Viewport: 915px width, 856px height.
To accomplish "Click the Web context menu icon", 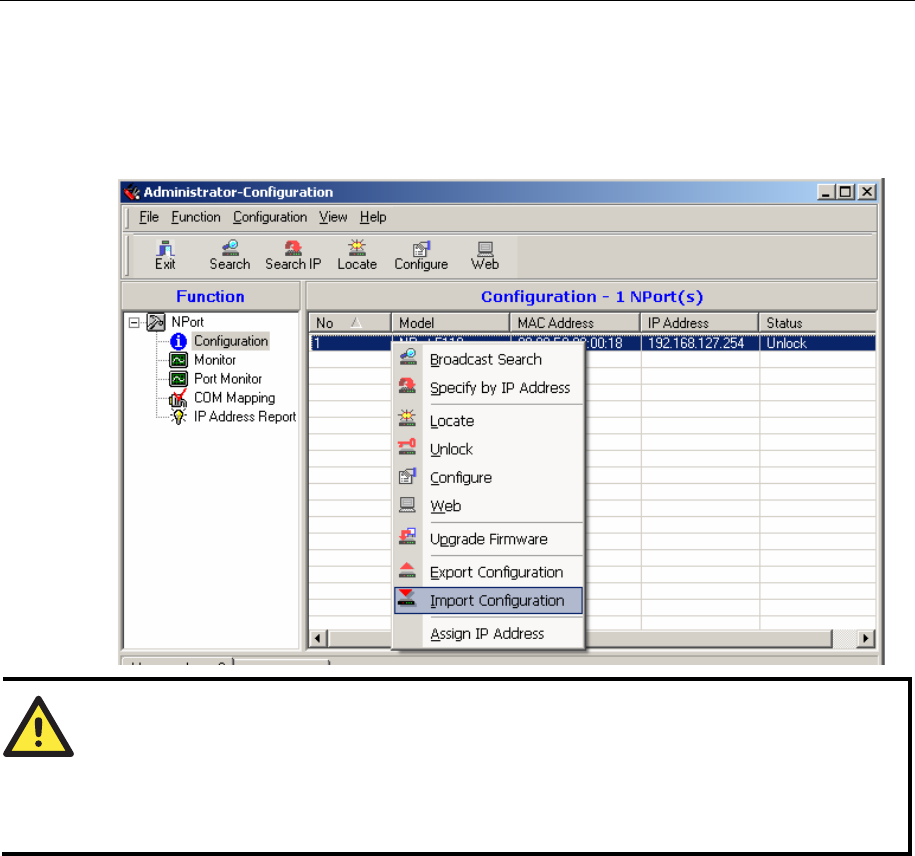I will [x=407, y=505].
